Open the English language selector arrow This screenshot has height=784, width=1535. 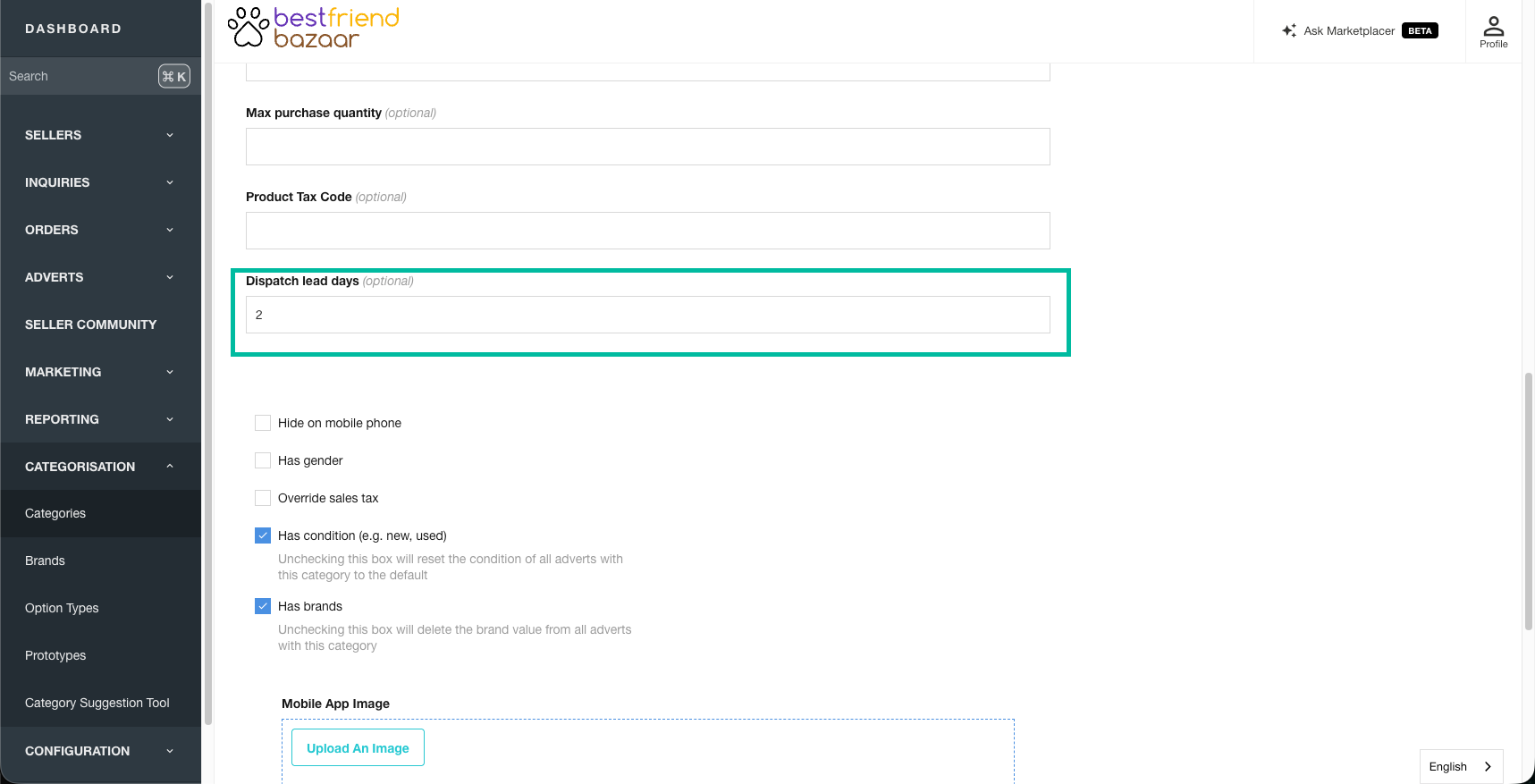[x=1488, y=766]
